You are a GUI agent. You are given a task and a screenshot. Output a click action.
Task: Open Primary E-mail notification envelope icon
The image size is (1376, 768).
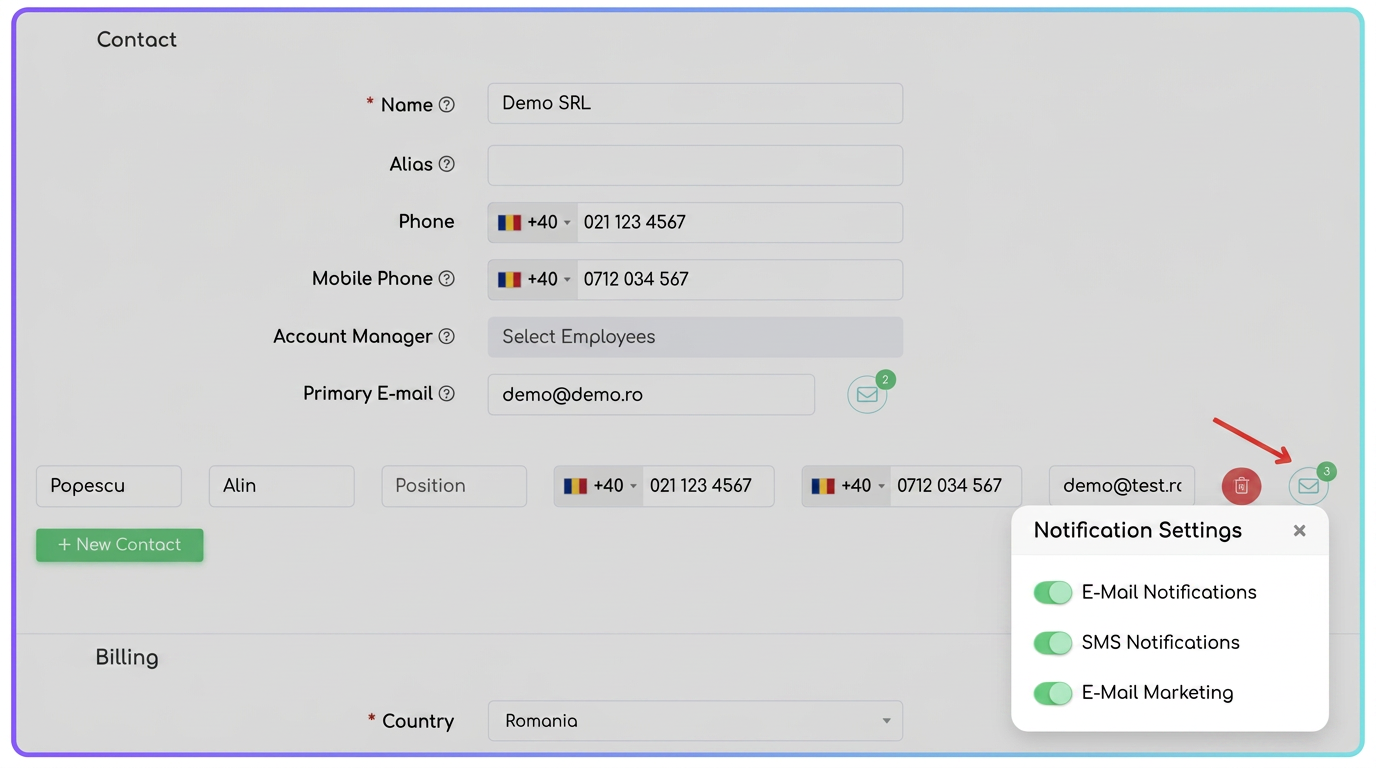pyautogui.click(x=867, y=395)
